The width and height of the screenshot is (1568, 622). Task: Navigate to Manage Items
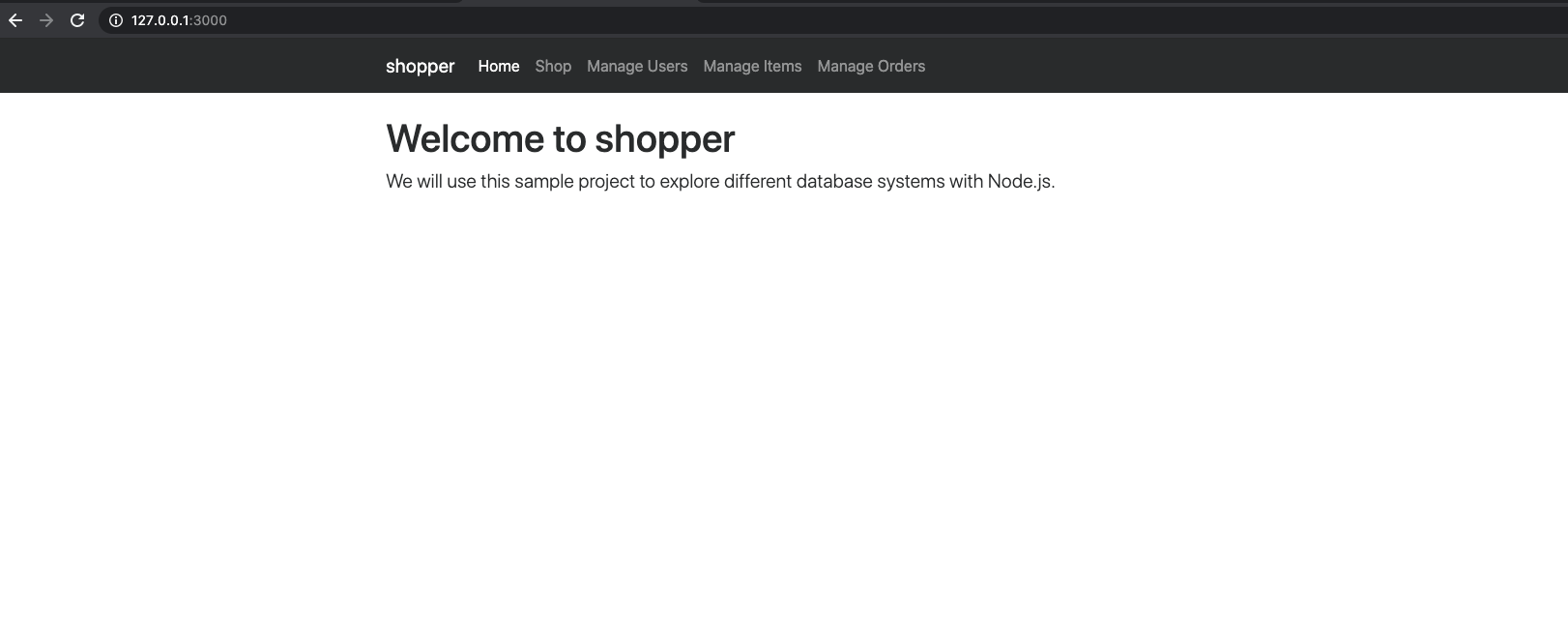(752, 66)
